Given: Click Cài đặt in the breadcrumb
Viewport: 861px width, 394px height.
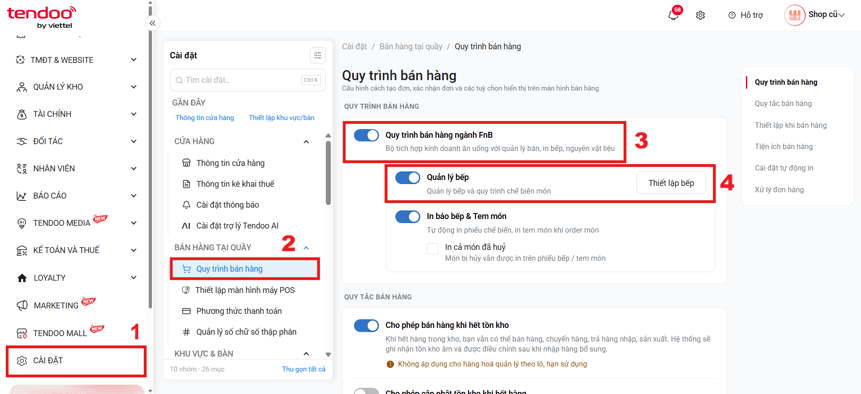Looking at the screenshot, I should click(x=354, y=47).
